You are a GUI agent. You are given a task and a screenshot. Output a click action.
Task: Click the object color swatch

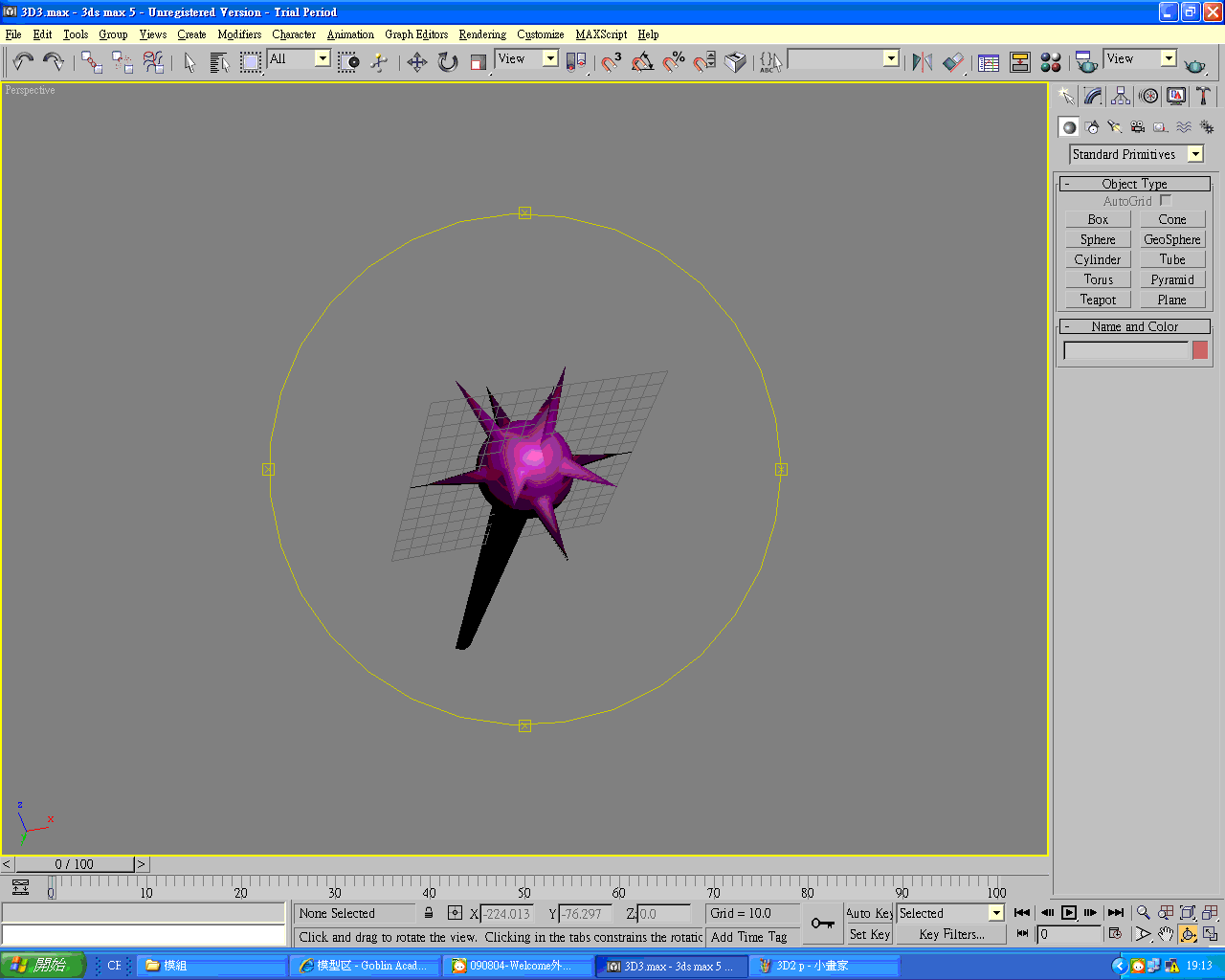pyautogui.click(x=1200, y=350)
